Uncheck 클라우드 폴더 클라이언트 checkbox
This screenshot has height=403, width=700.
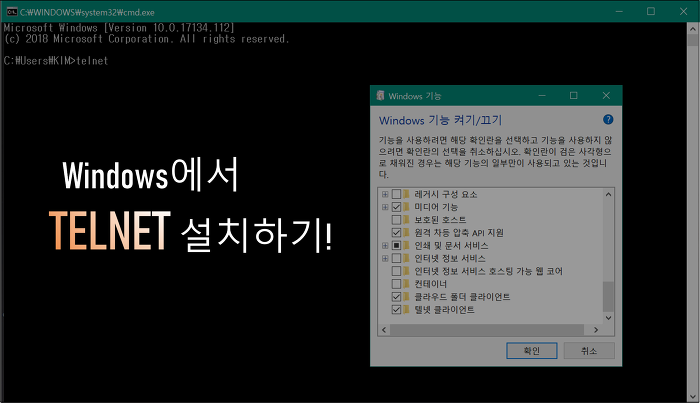point(396,297)
